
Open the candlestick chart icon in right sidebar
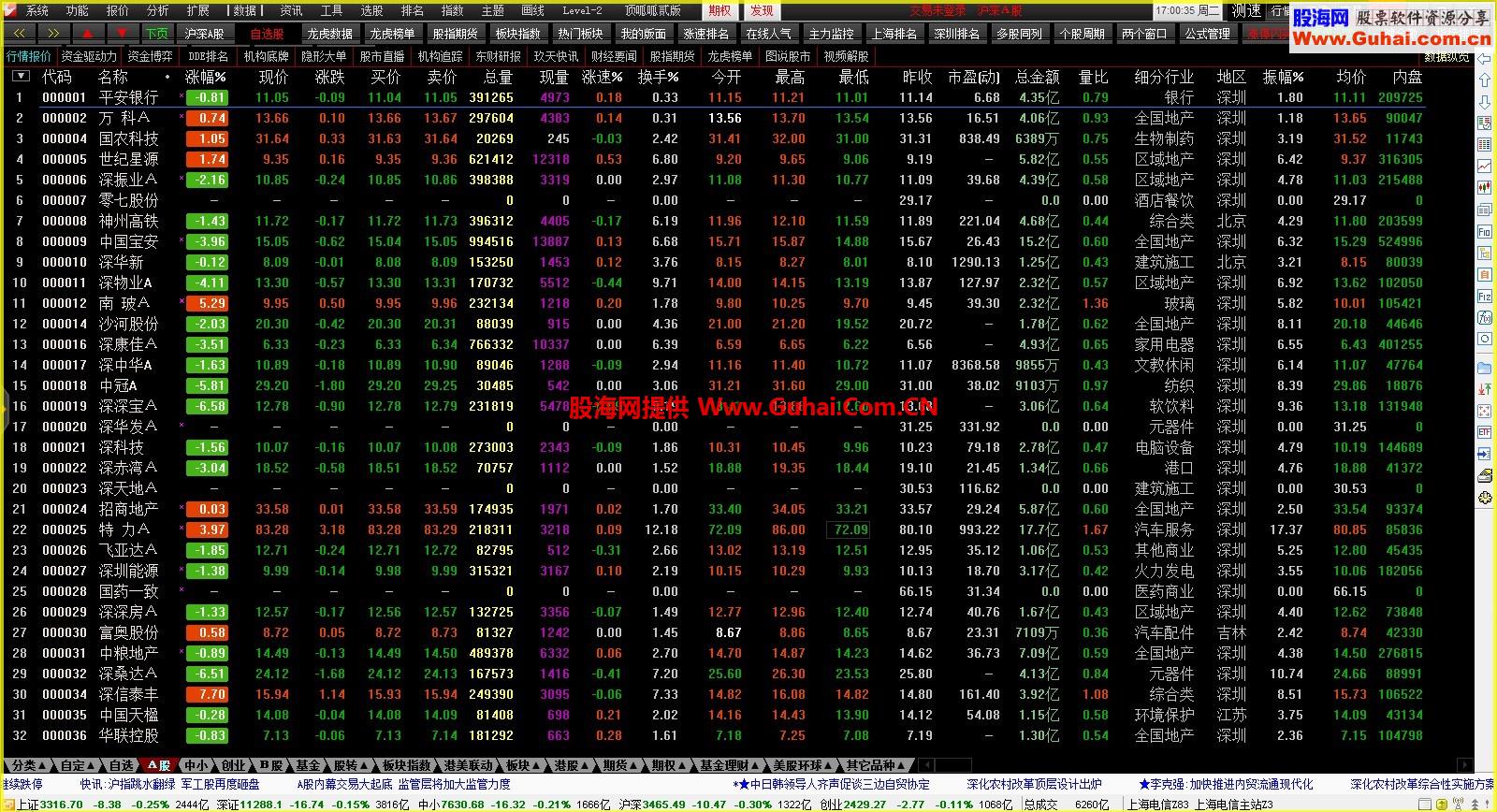click(1485, 188)
